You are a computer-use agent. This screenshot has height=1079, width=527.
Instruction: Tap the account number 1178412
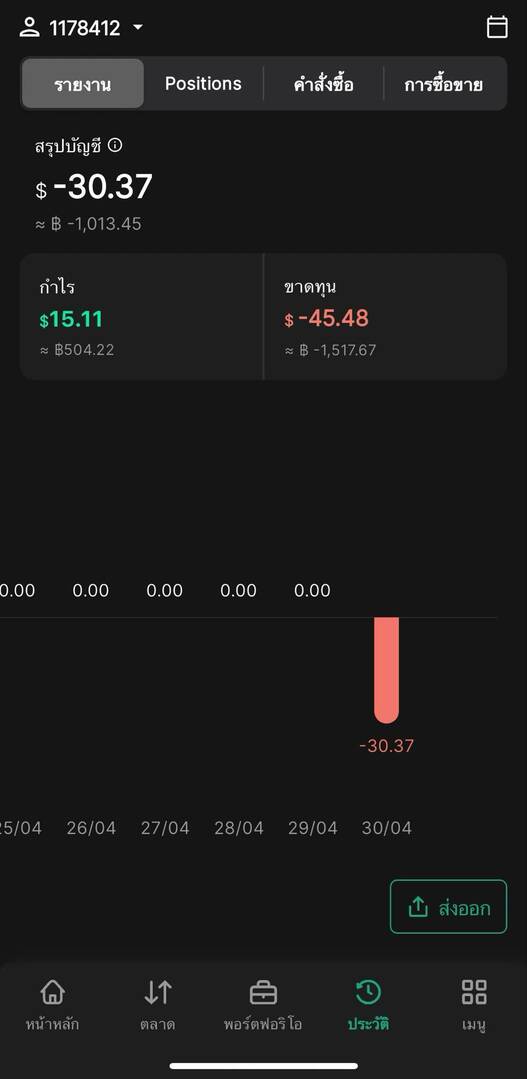click(x=85, y=28)
